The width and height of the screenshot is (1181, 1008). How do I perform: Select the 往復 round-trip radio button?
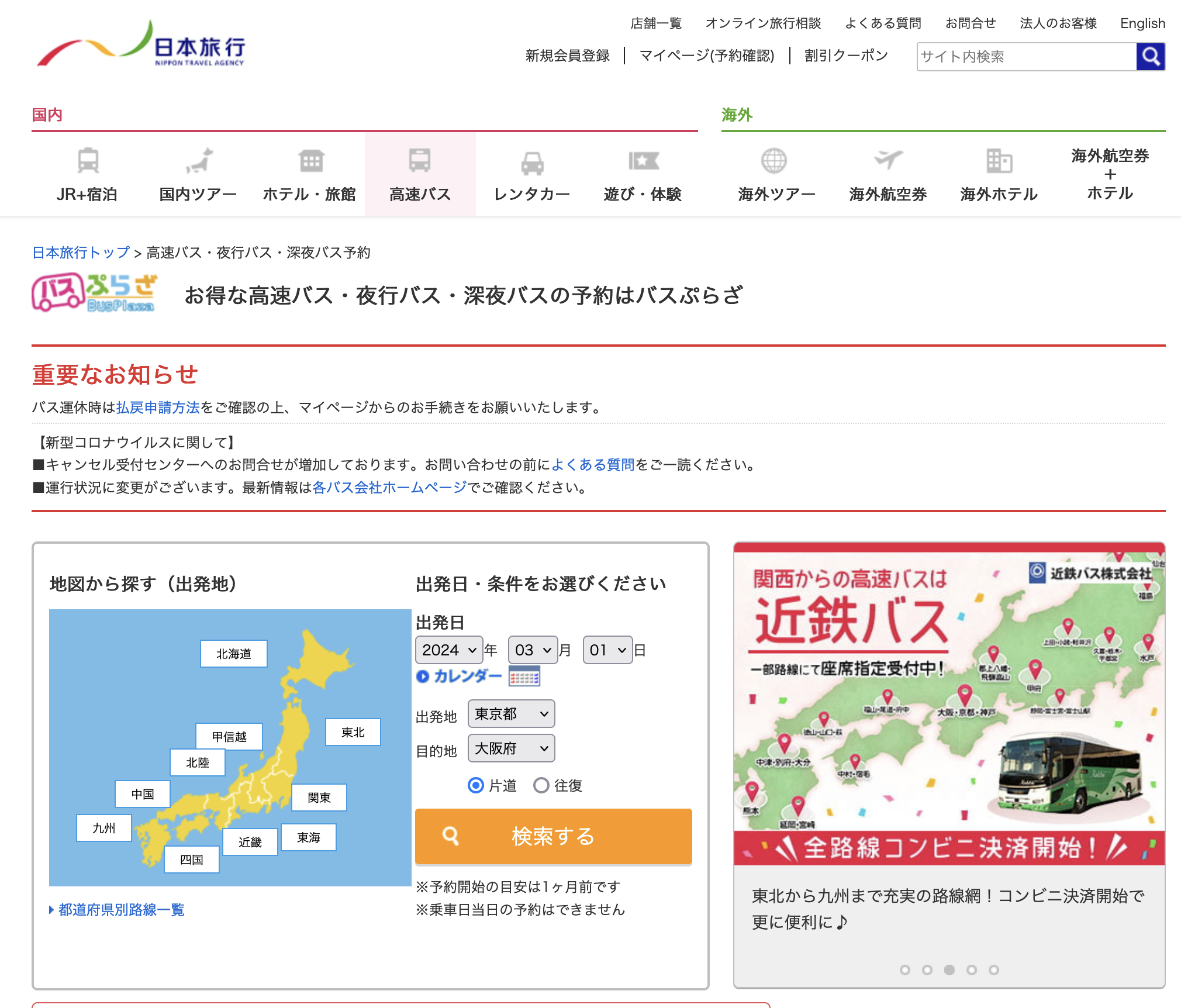(541, 785)
